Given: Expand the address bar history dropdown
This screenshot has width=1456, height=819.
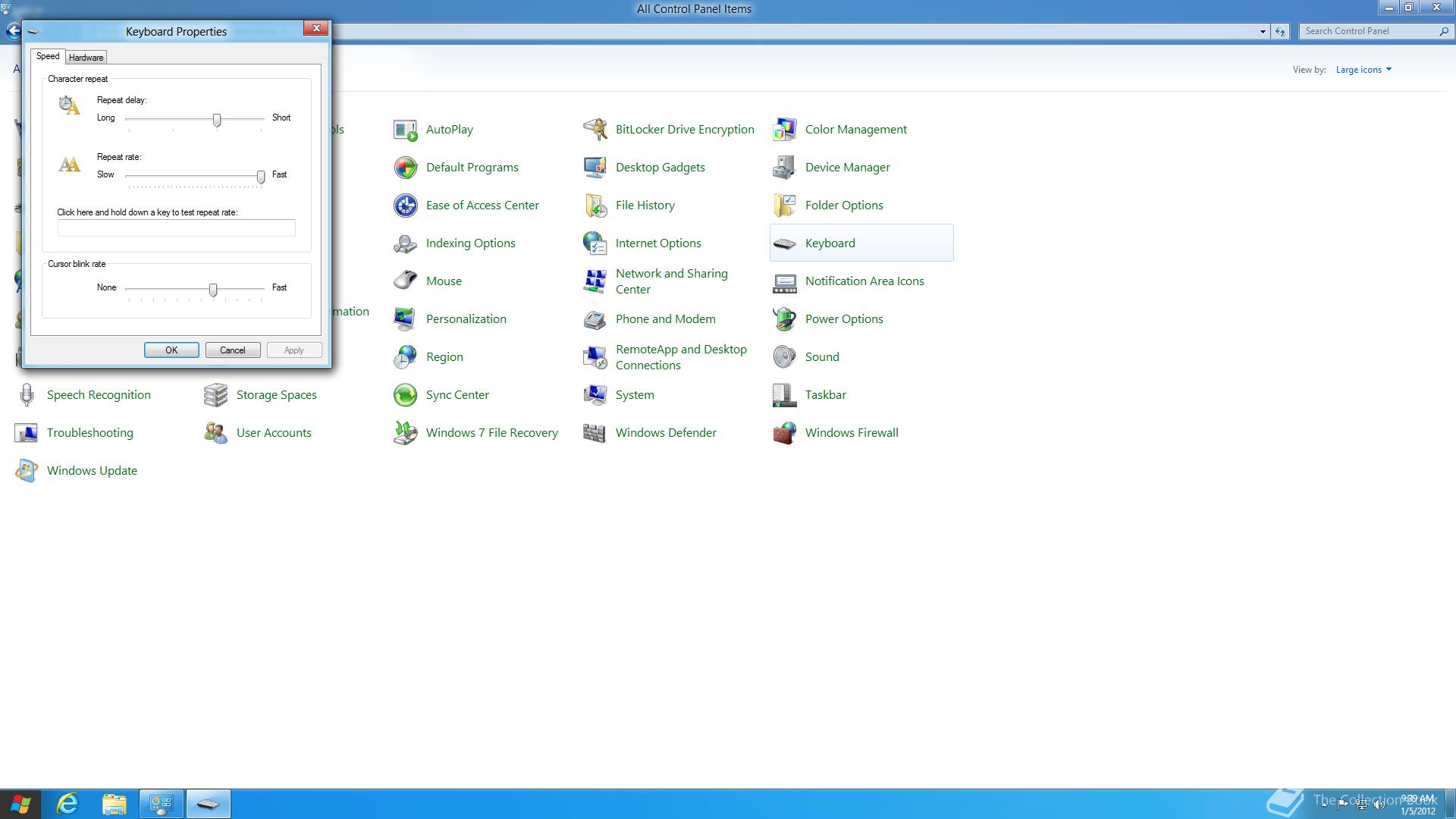Looking at the screenshot, I should [1263, 32].
